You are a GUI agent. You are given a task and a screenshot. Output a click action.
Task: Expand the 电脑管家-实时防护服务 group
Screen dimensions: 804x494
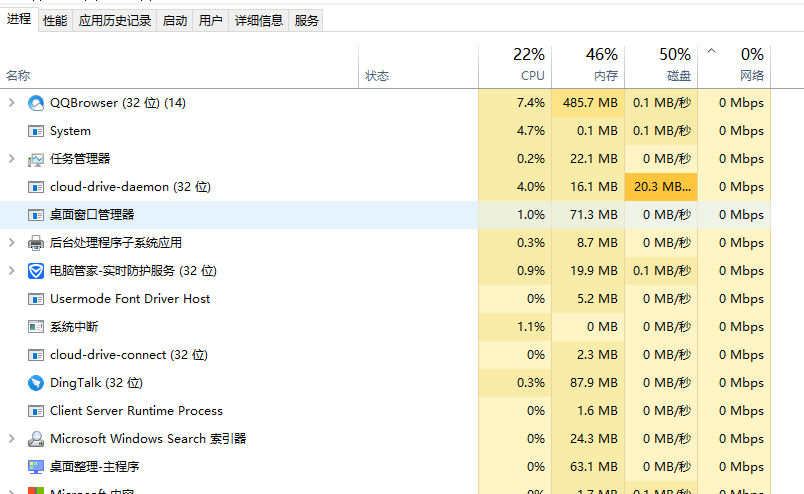click(x=12, y=271)
